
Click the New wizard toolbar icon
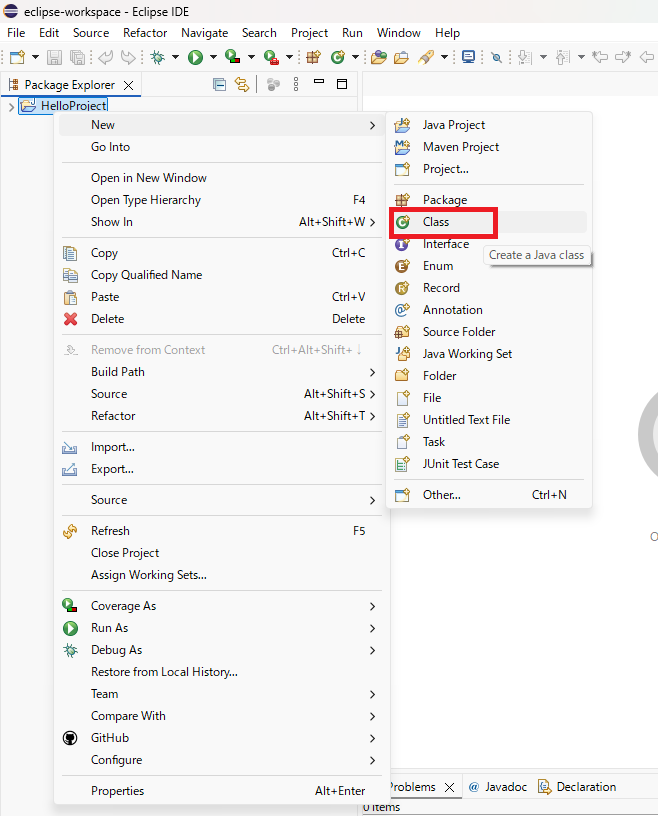(17, 57)
